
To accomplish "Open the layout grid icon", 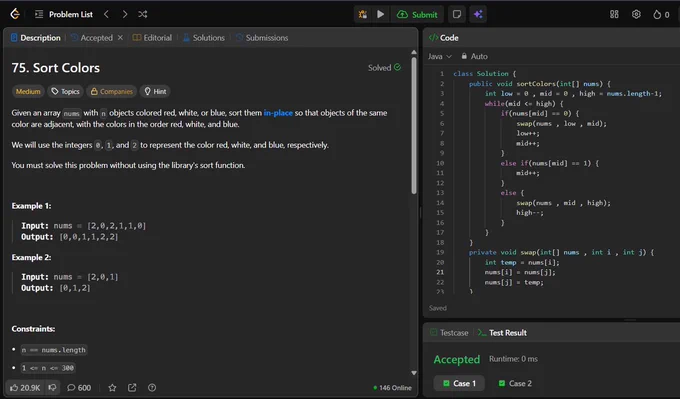I will click(614, 14).
